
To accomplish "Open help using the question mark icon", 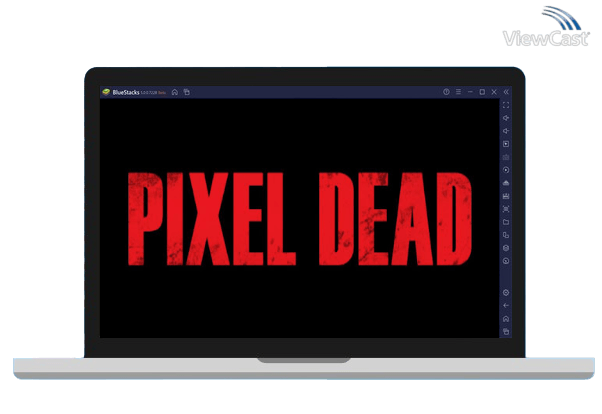I will (x=446, y=92).
